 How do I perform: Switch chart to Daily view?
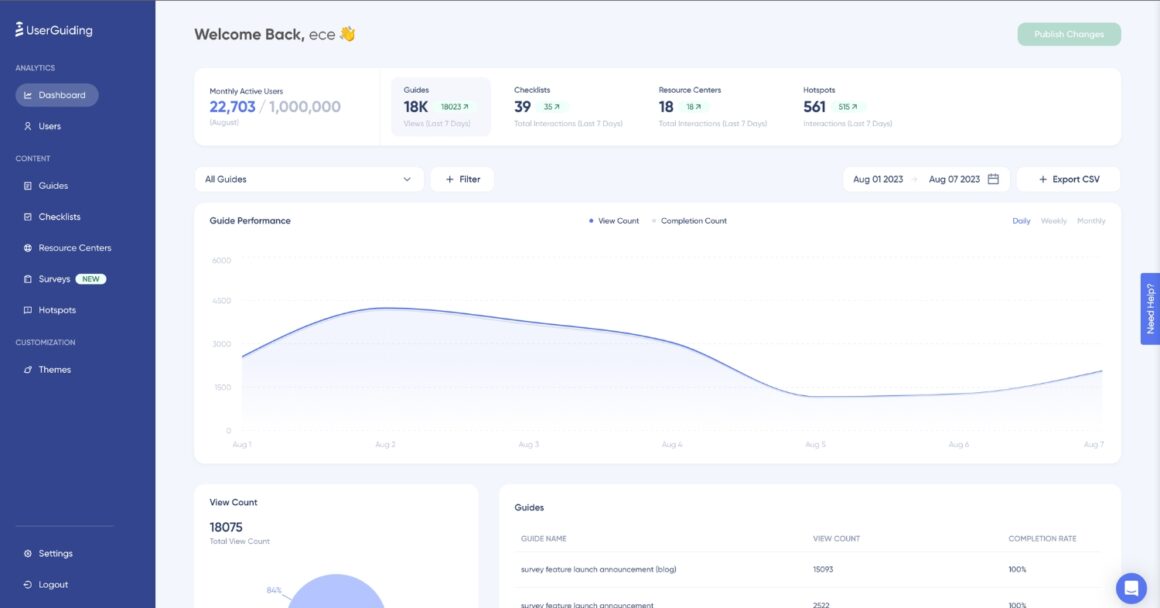[1021, 220]
